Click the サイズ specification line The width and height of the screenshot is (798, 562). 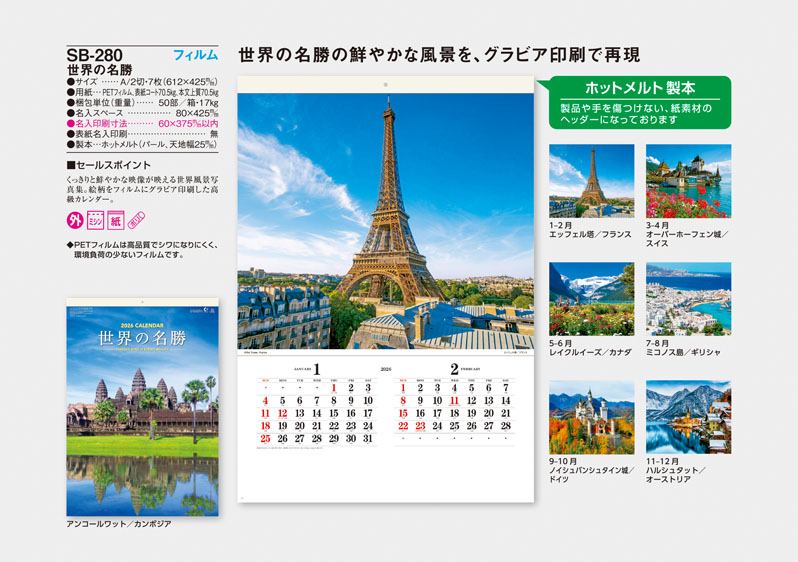[142, 82]
